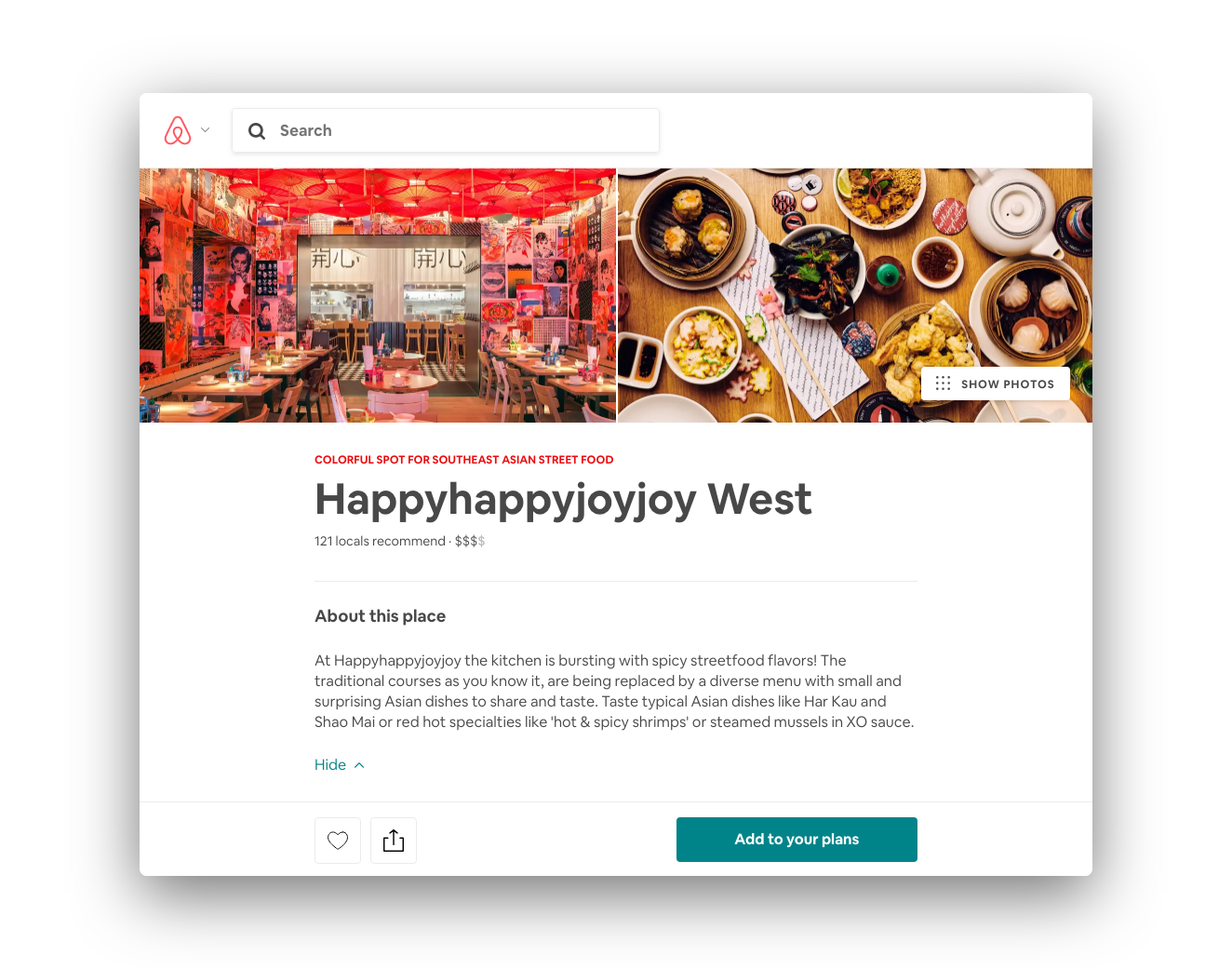Screen dimensions: 1232x969
Task: Click the $$$$ price rating indicator
Action: (470, 541)
